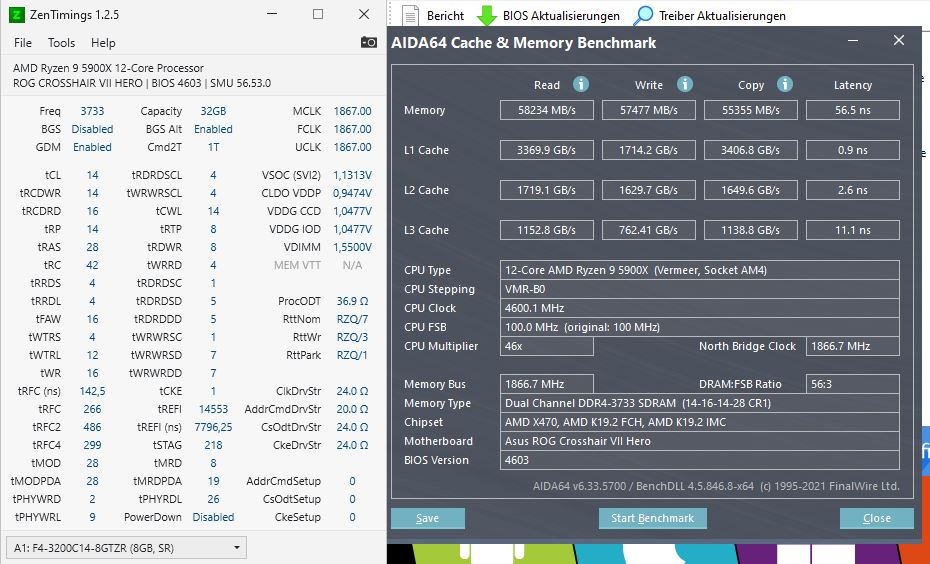Click the DRAM:FSB Ratio value 56:3
930x564 pixels.
tap(853, 384)
